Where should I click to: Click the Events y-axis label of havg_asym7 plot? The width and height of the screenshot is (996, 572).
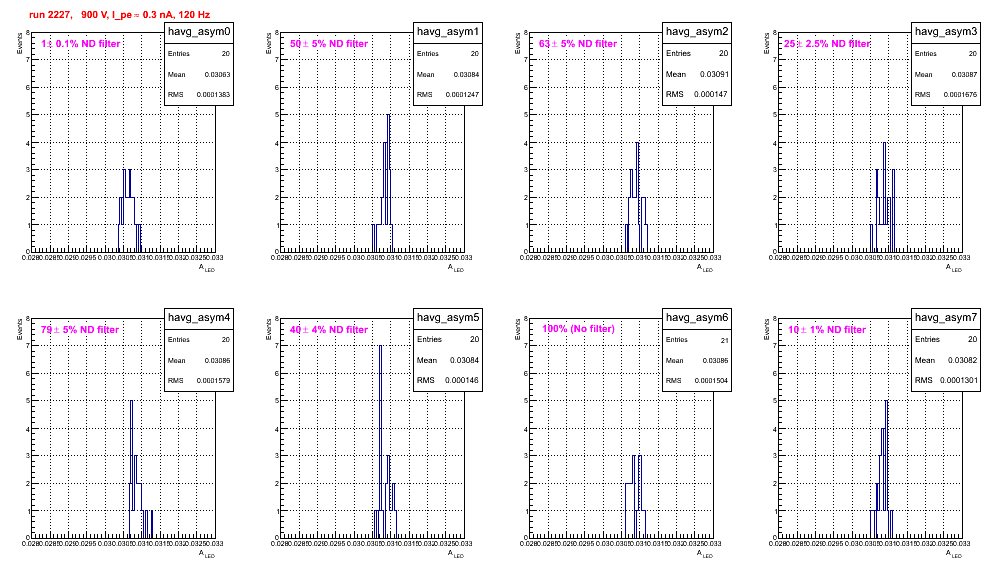tap(767, 329)
